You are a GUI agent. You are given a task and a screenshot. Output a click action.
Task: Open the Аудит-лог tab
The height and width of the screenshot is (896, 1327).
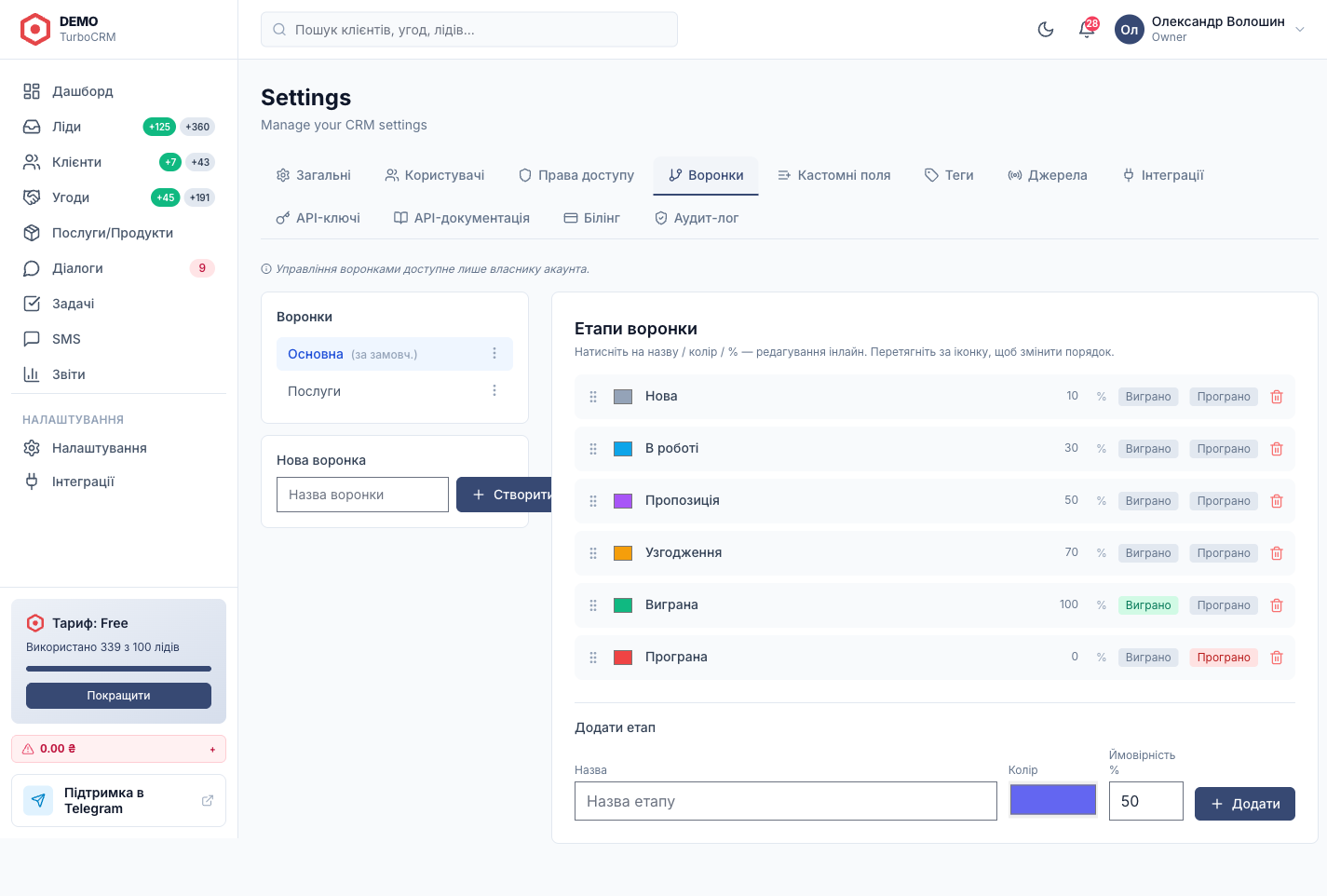click(697, 218)
